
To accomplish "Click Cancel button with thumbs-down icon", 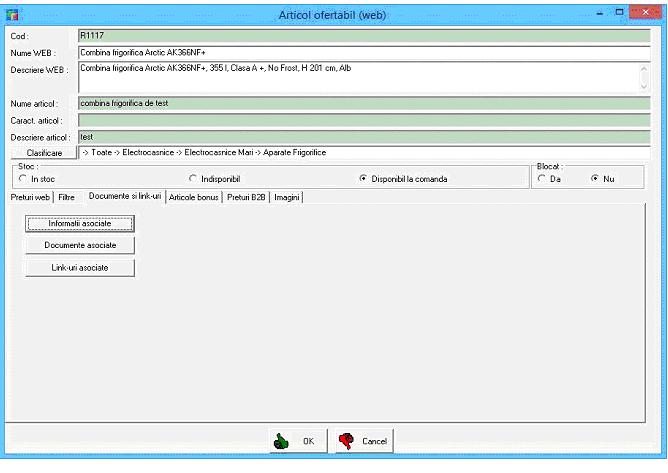I will click(x=362, y=440).
